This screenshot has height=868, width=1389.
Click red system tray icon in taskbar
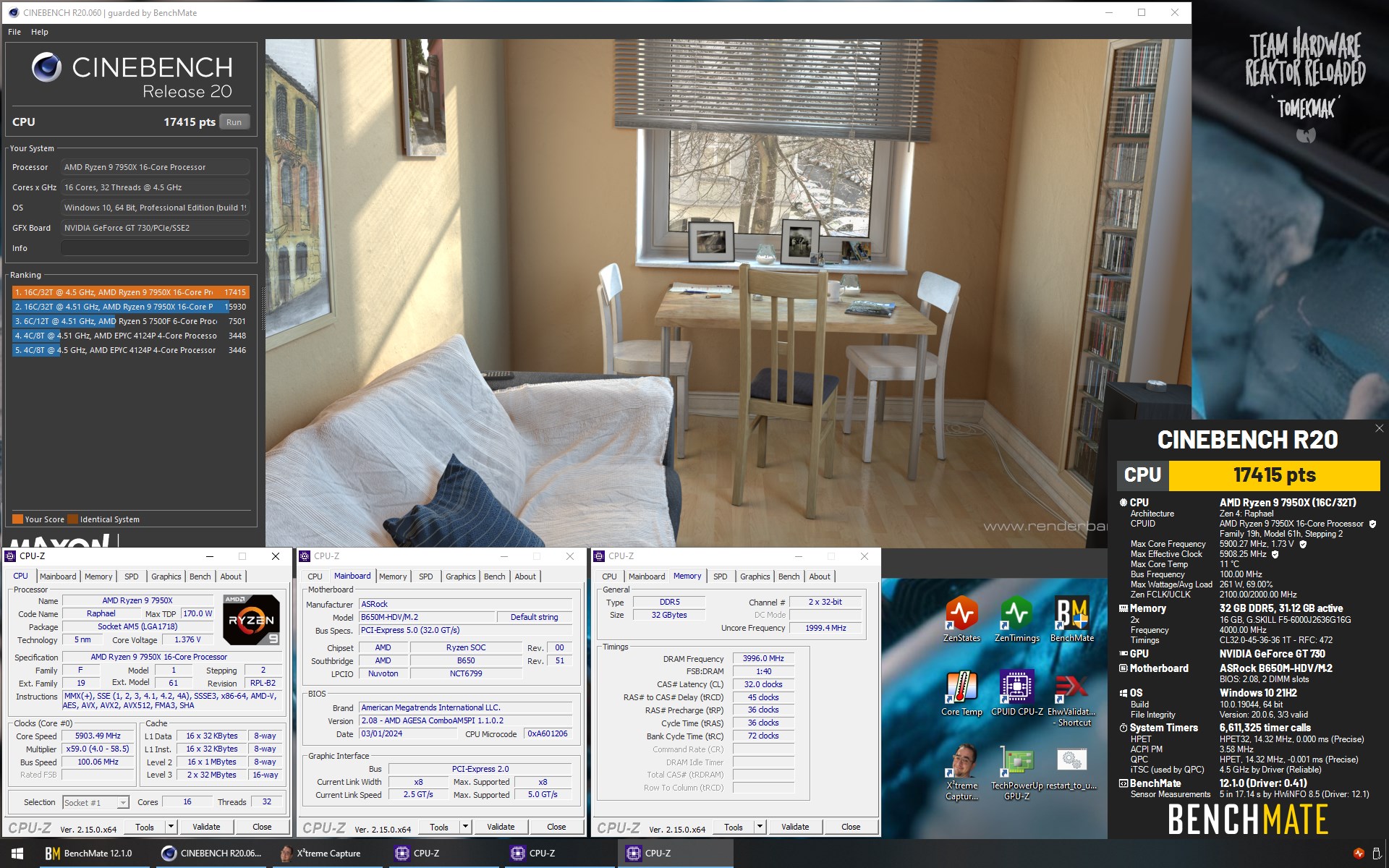(1359, 854)
